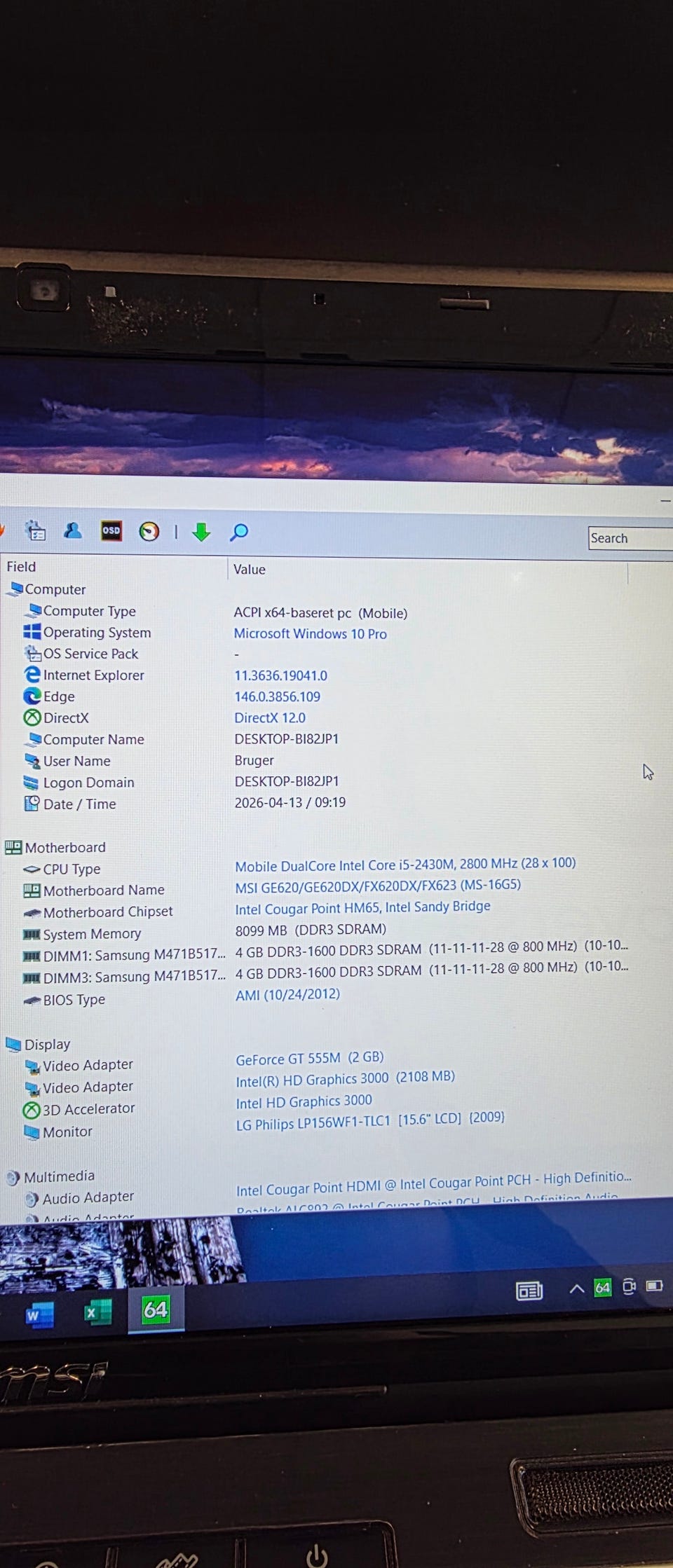Click the System Memory row icon
Viewport: 673px width, 1568px height.
point(32,934)
